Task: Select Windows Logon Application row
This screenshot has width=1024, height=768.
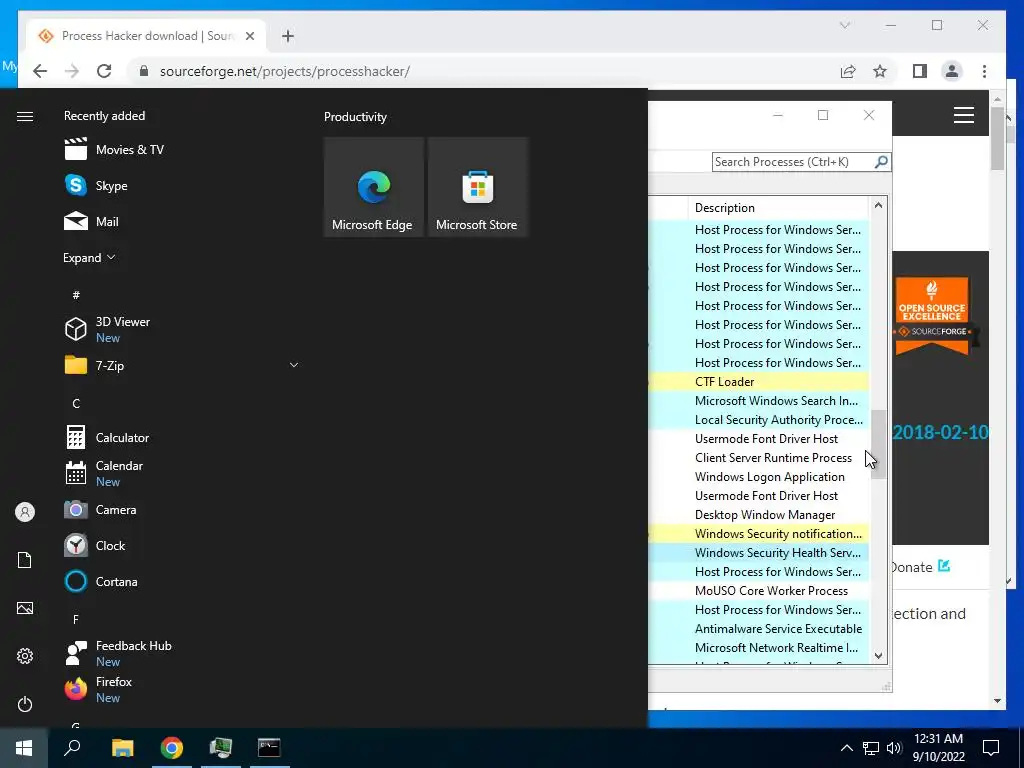Action: click(x=758, y=477)
